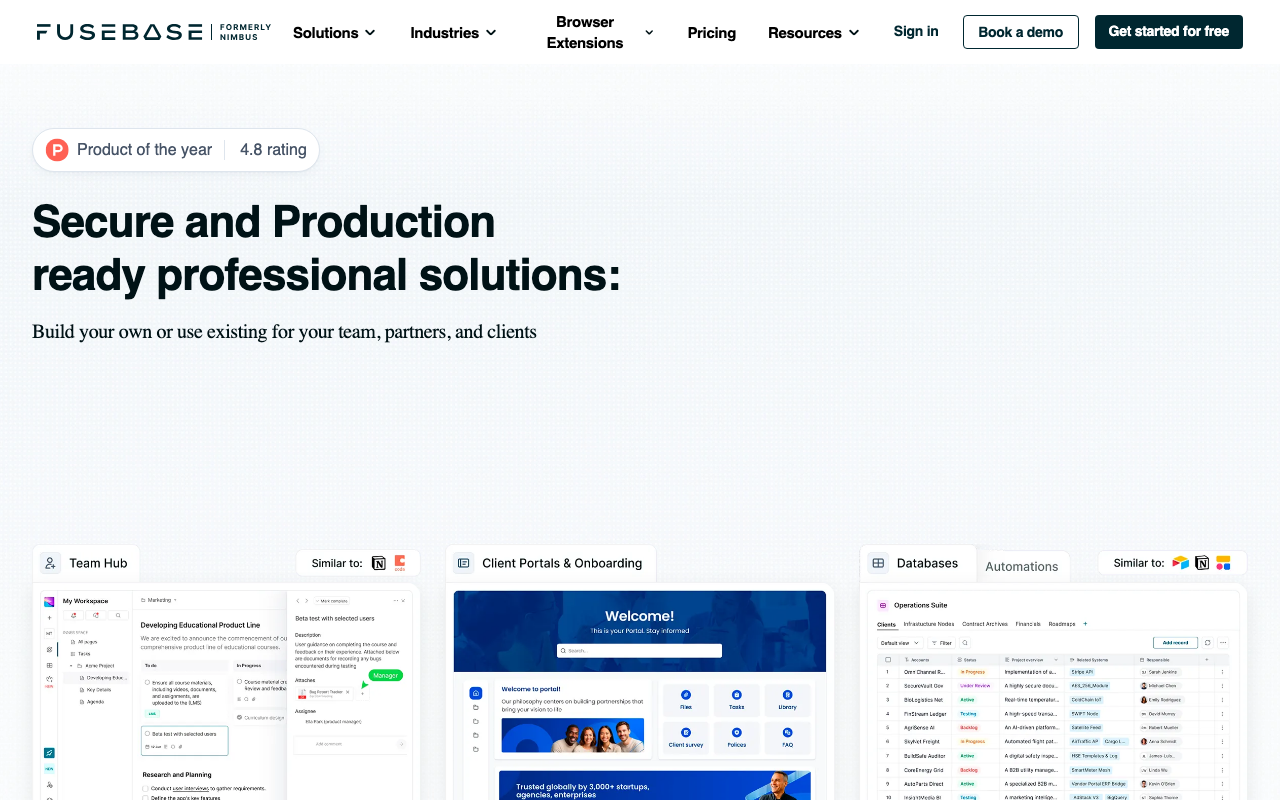Screen dimensions: 1280x800
Task: Click the Notion logo beside Team Hub
Action: (379, 563)
